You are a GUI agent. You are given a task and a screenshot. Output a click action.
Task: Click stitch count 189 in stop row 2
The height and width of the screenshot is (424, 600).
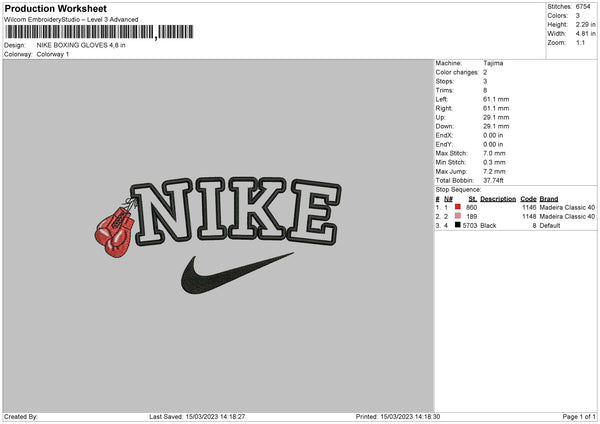tap(472, 217)
